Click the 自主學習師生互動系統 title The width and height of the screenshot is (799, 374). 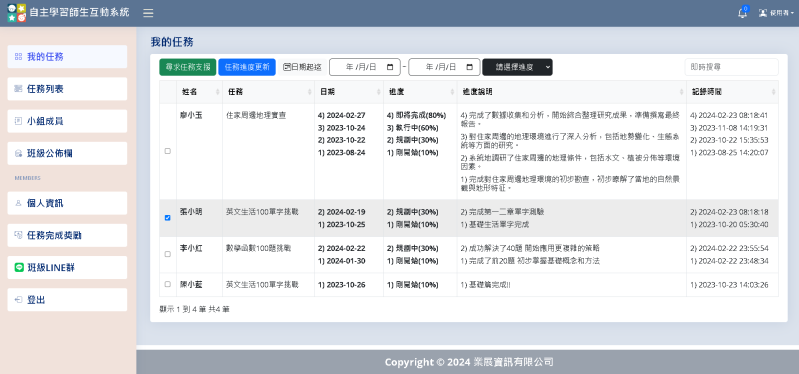click(79, 13)
